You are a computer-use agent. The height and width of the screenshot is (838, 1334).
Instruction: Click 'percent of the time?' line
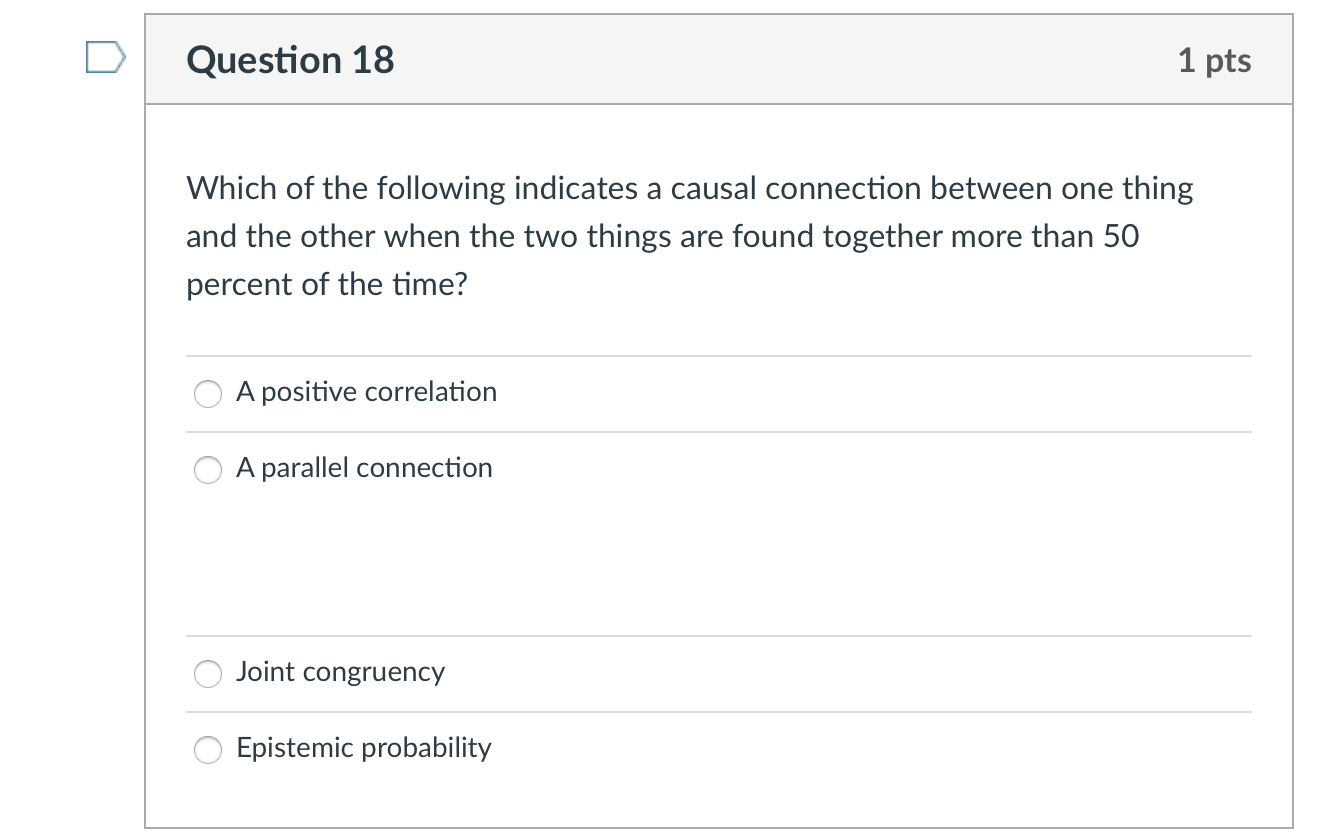click(x=327, y=285)
